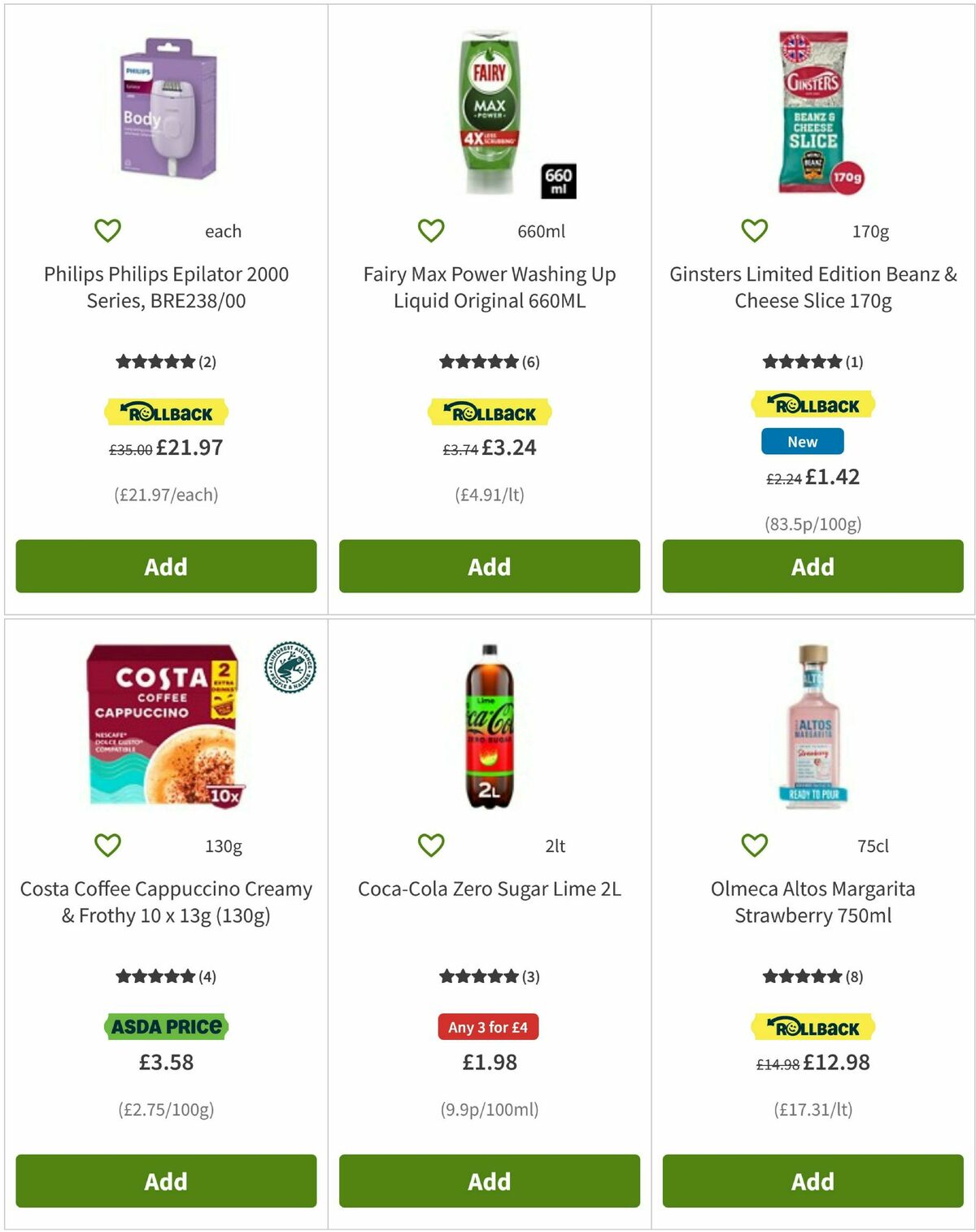Click the Any 3 for £4 badge
This screenshot has width=976, height=1232.
487,1027
